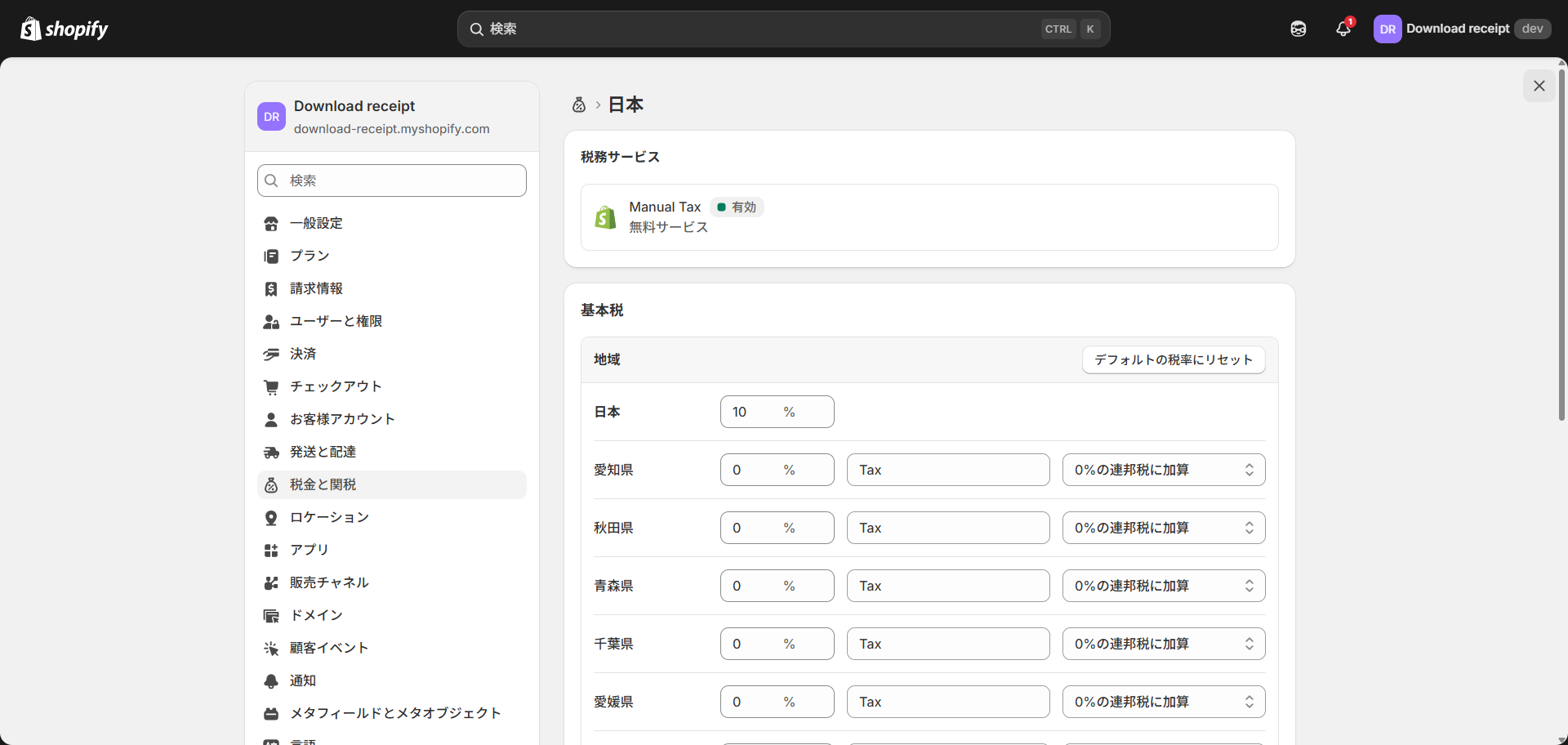Open 愛知県 federal tax dropdown
1568x745 pixels.
pyautogui.click(x=1164, y=470)
